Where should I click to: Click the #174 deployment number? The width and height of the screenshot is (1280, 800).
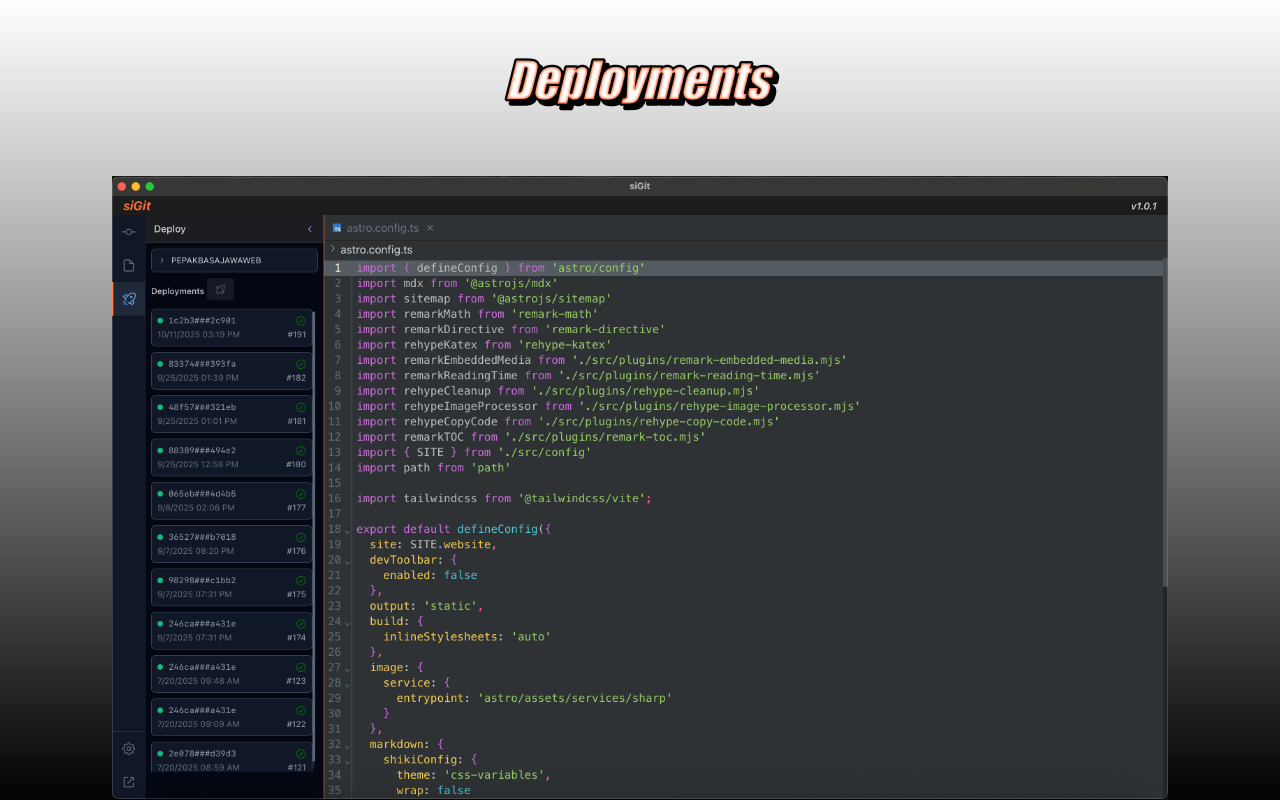coord(296,637)
